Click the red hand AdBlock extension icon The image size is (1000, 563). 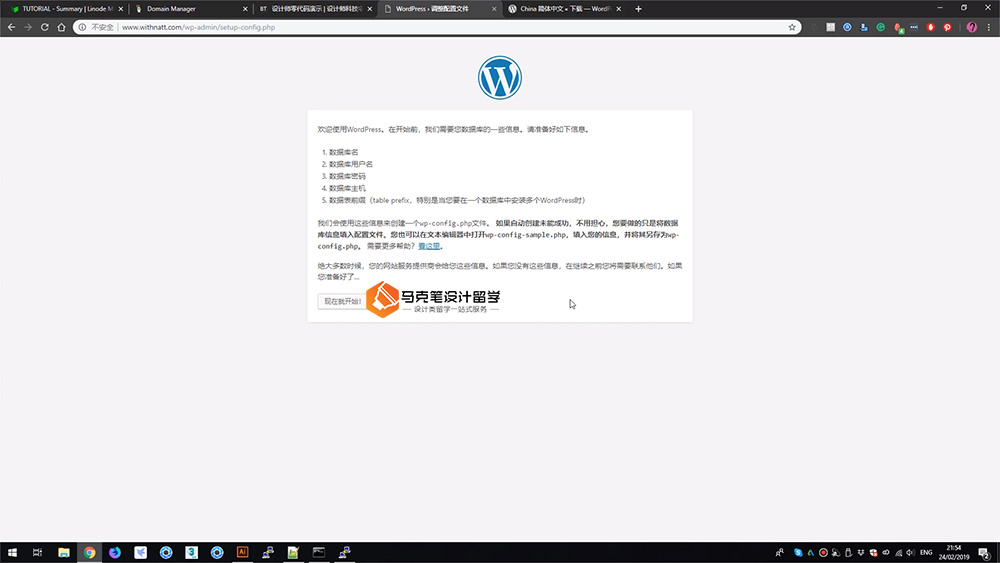click(x=930, y=27)
